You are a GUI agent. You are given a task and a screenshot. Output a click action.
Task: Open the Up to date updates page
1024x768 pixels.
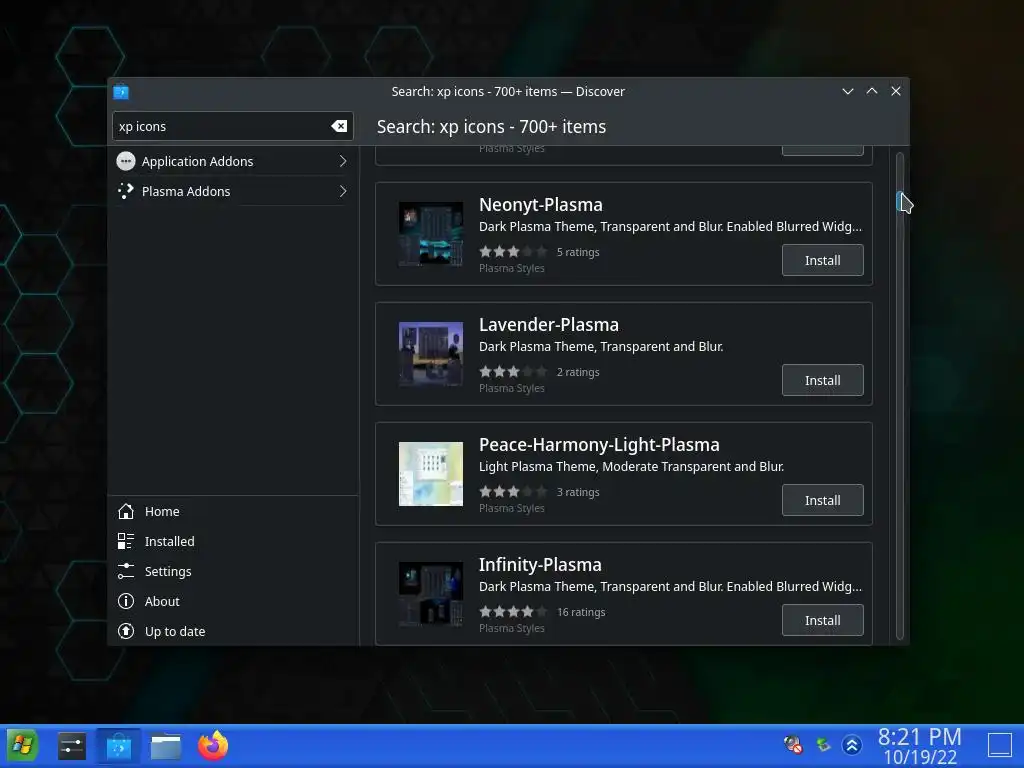click(232, 632)
